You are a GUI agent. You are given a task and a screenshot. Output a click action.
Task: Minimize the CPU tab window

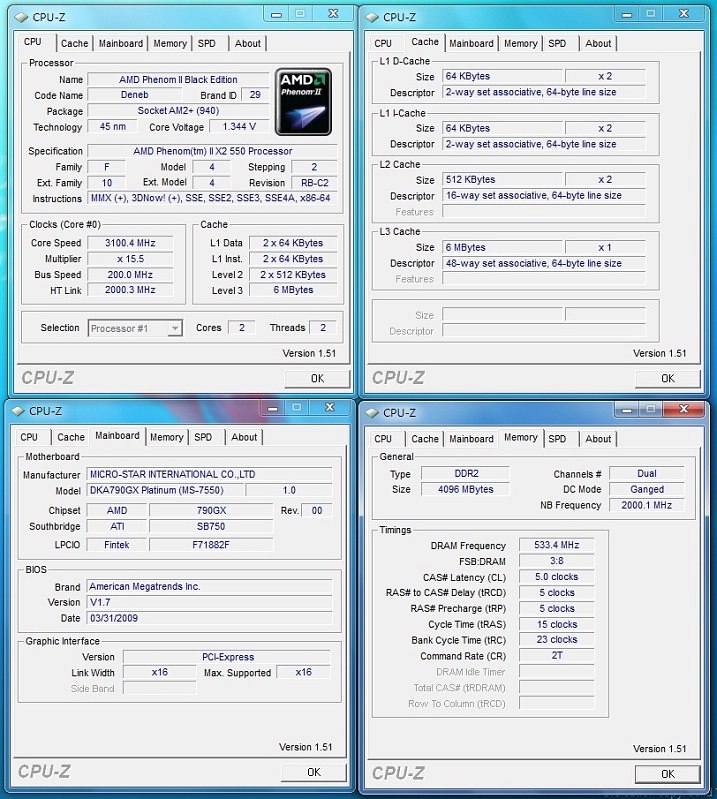coord(276,14)
